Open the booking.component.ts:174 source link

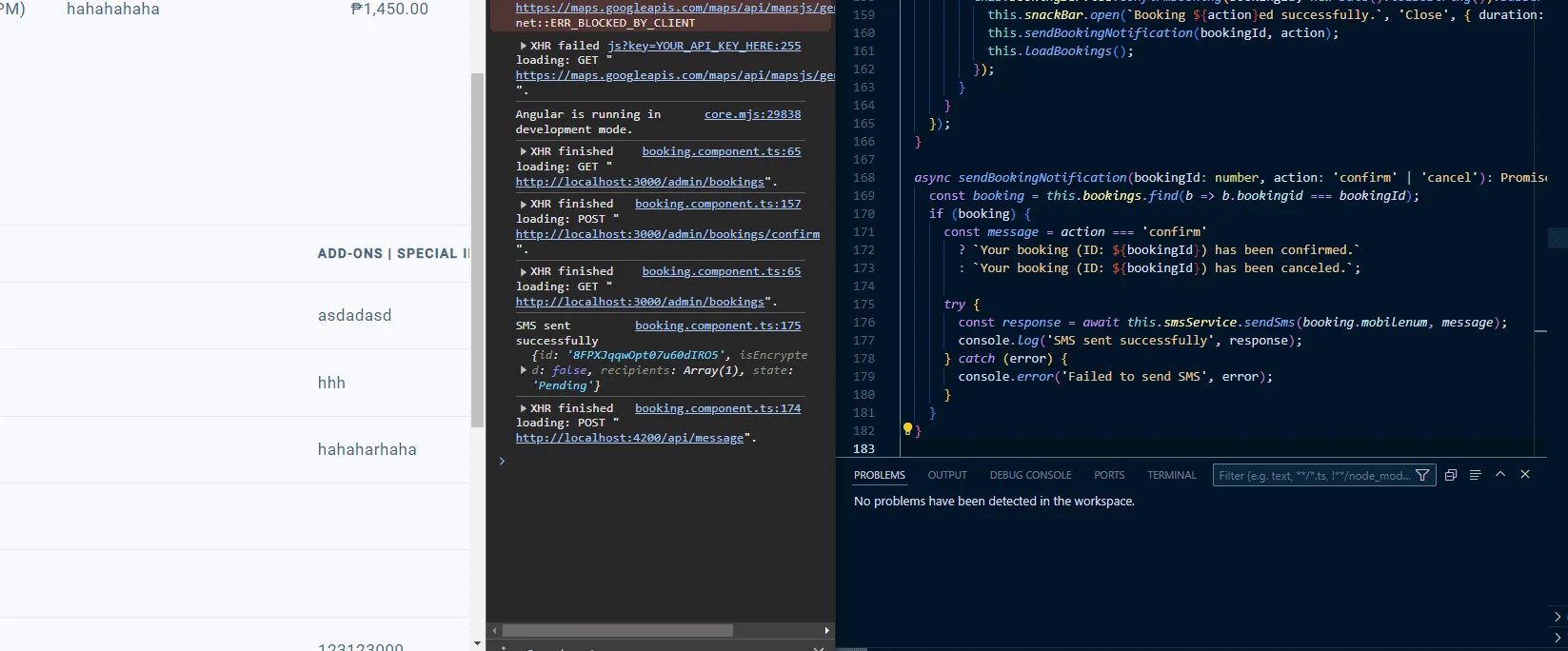coord(718,408)
